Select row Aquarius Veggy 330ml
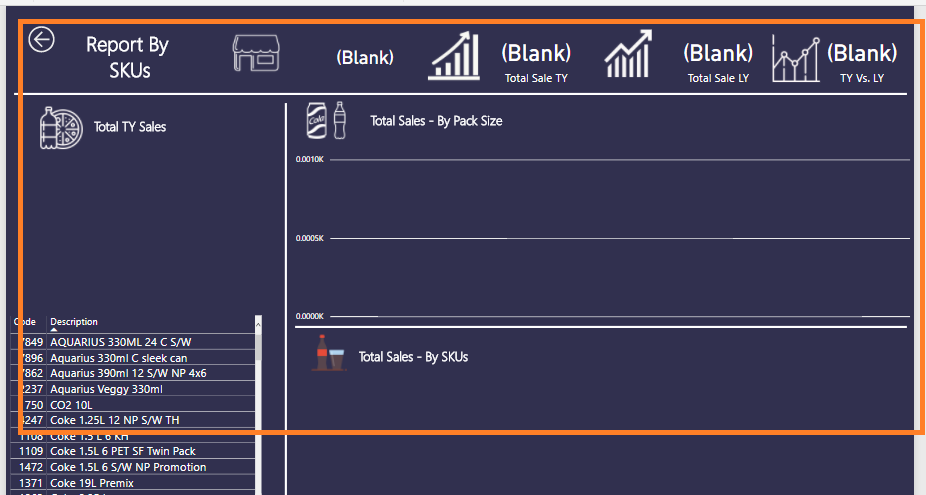Image resolution: width=926 pixels, height=495 pixels. coord(133,389)
